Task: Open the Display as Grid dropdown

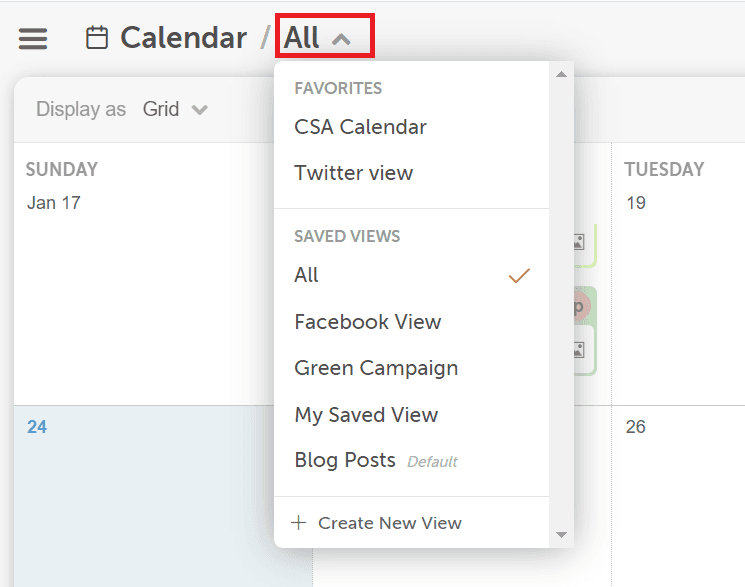Action: pos(176,109)
